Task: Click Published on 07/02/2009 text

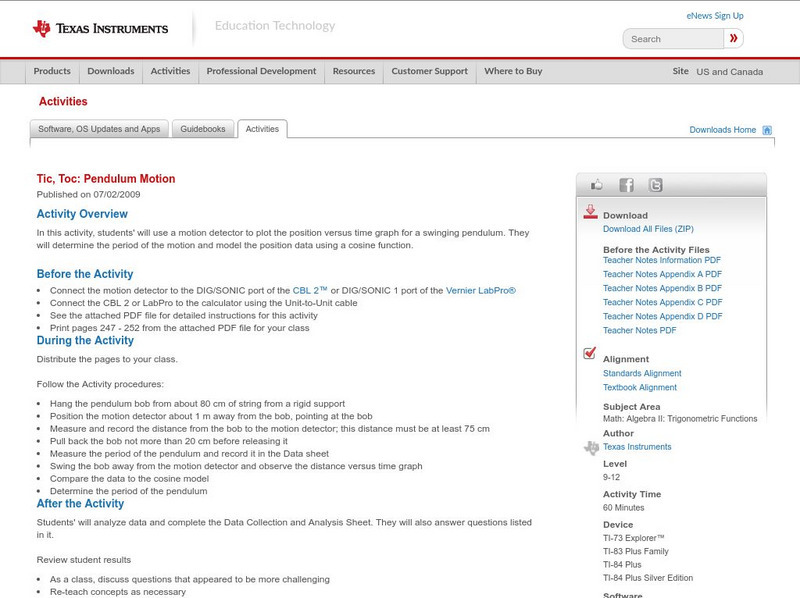Action: 88,194
